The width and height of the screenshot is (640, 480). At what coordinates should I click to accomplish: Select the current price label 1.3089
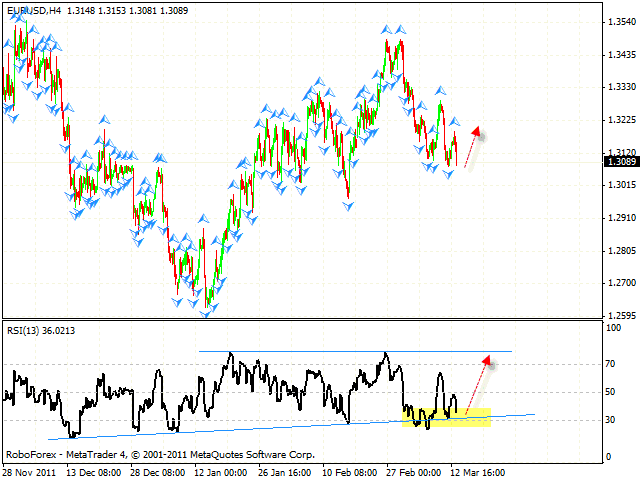[618, 160]
